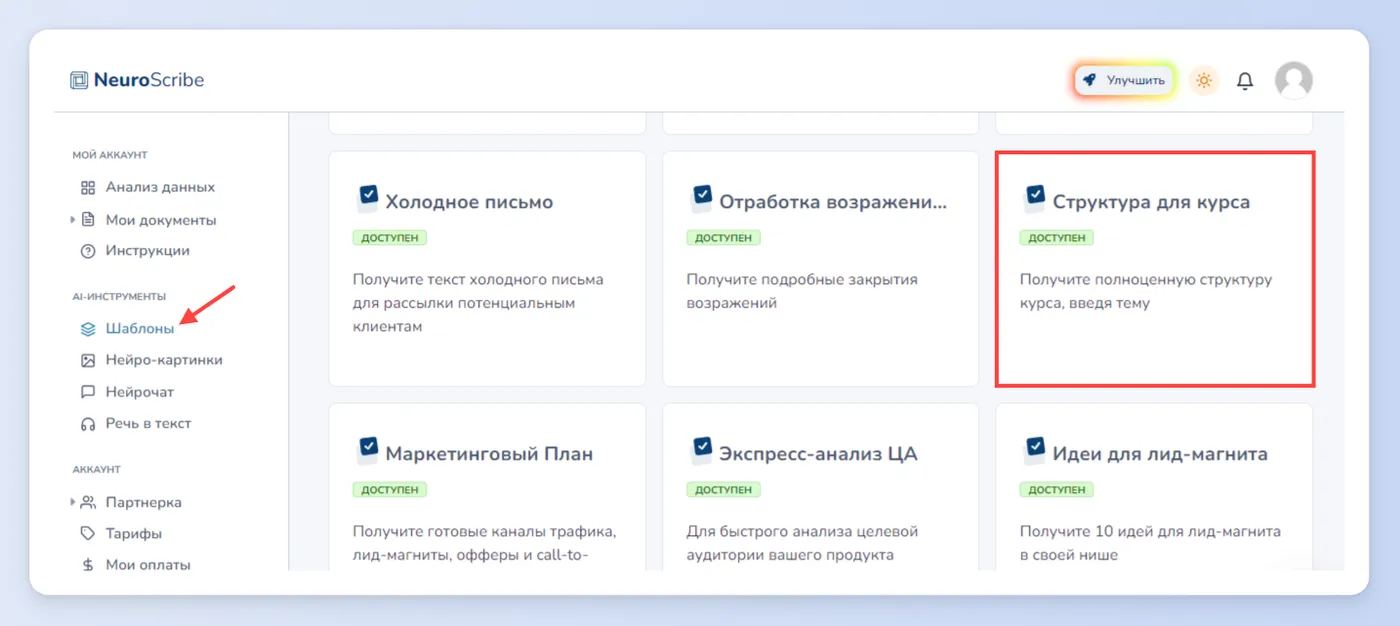1400x626 pixels.
Task: Select Шаблоны in AI-инструменты
Action: (x=139, y=329)
